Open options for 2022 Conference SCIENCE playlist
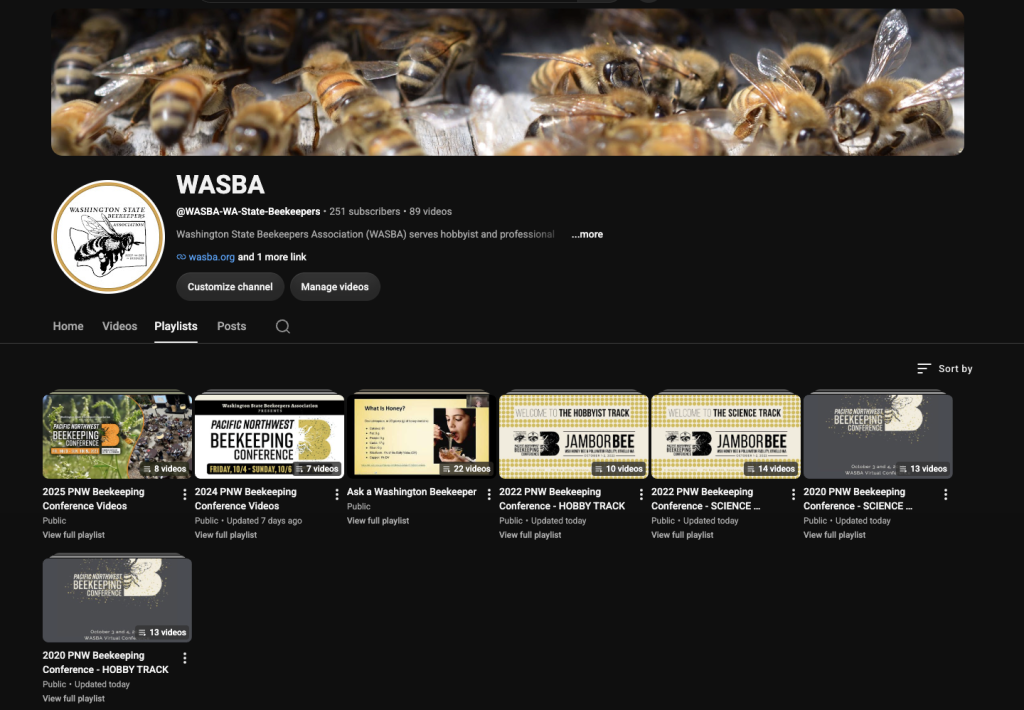 click(793, 495)
